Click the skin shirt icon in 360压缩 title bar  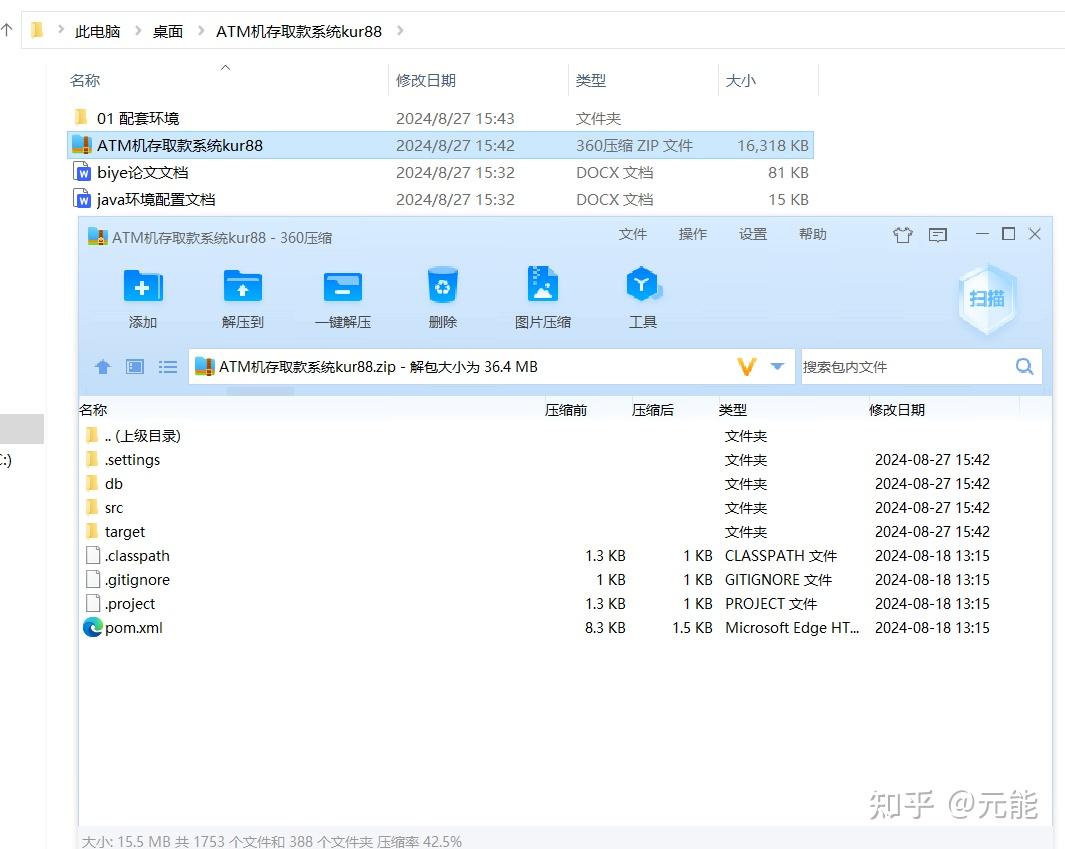(x=903, y=235)
